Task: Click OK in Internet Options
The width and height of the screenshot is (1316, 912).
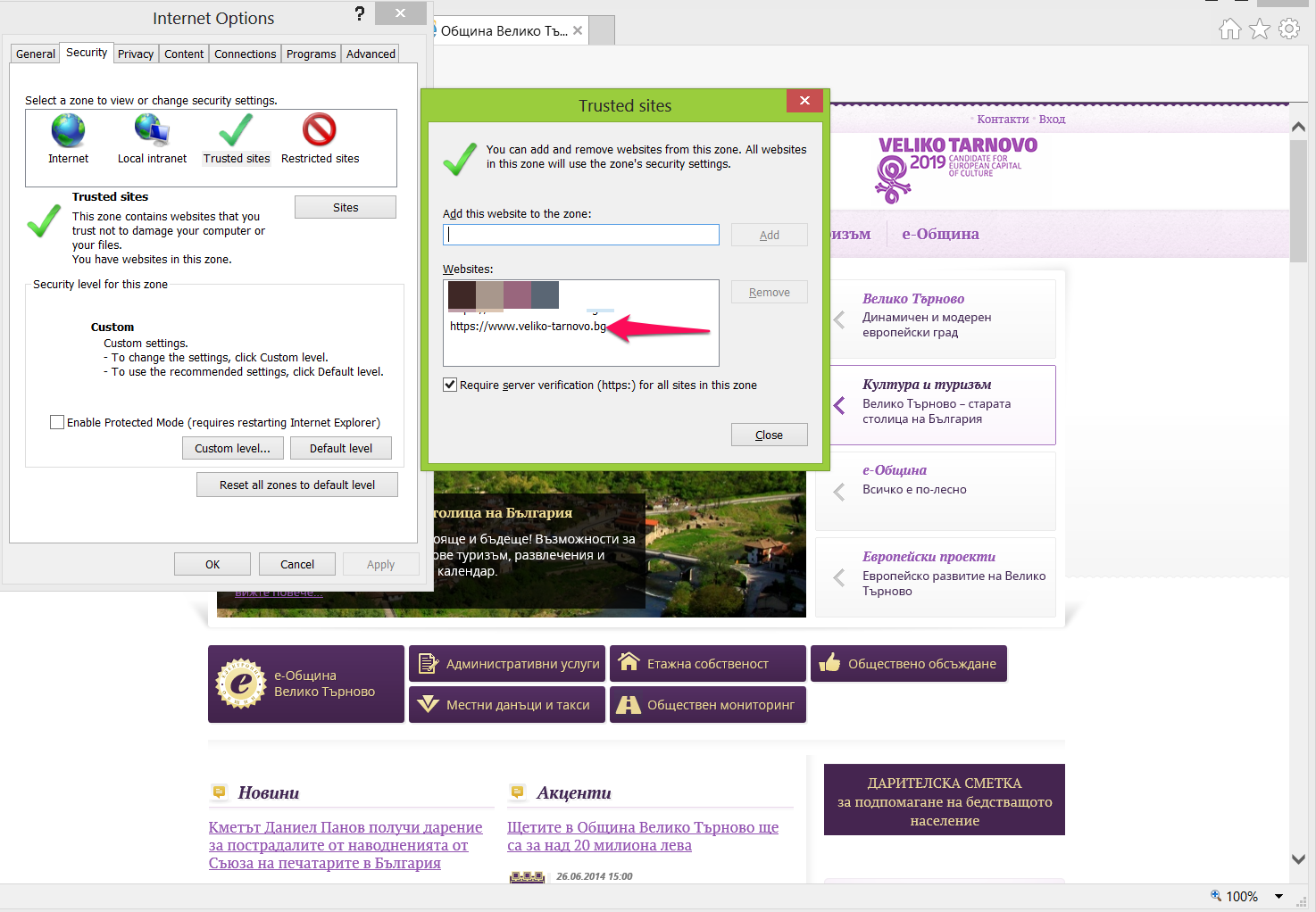Action: click(x=212, y=564)
